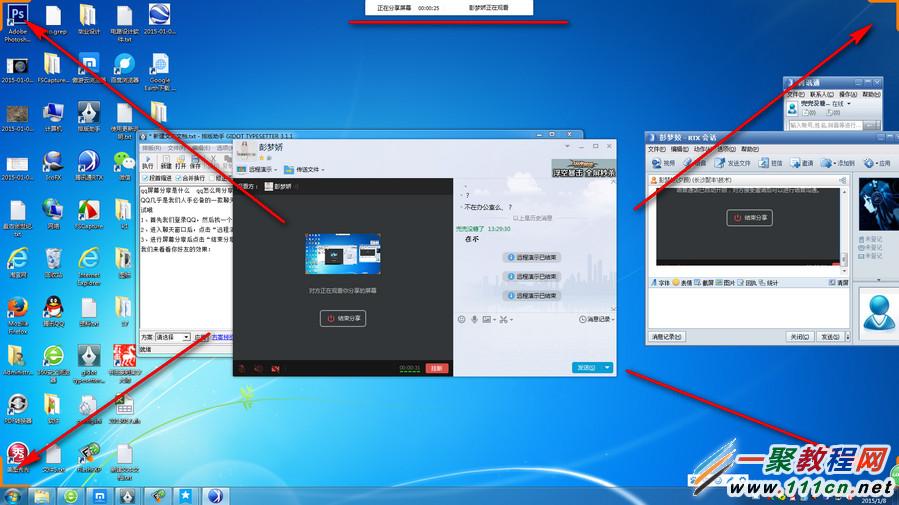Click 短信 SMS icon in RTX toolbar
Screen dimensions: 899x505
(x=771, y=163)
